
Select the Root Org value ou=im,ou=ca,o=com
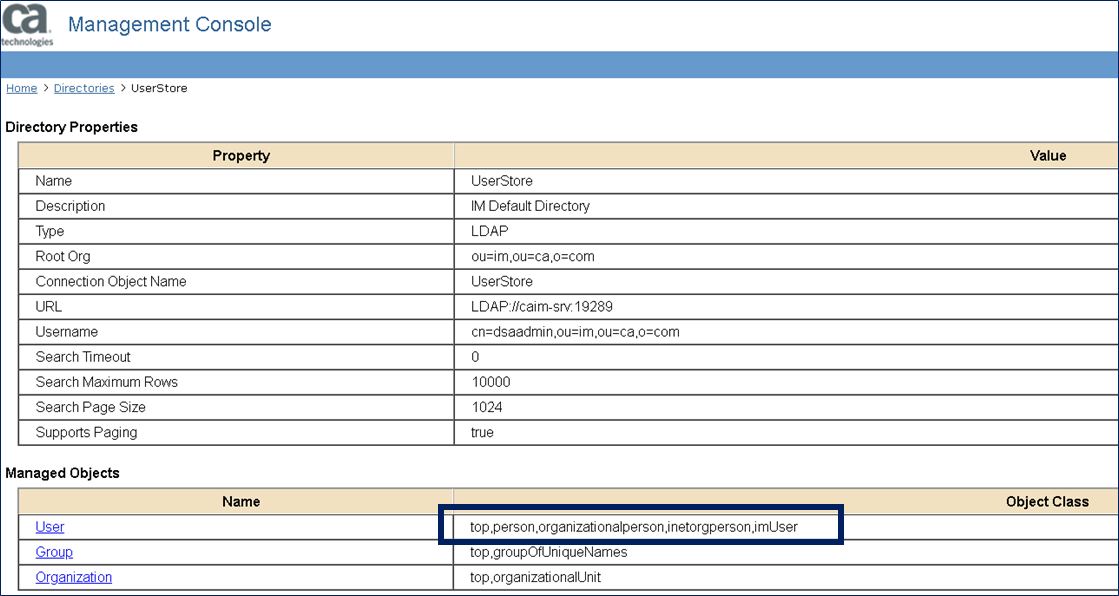(532, 256)
